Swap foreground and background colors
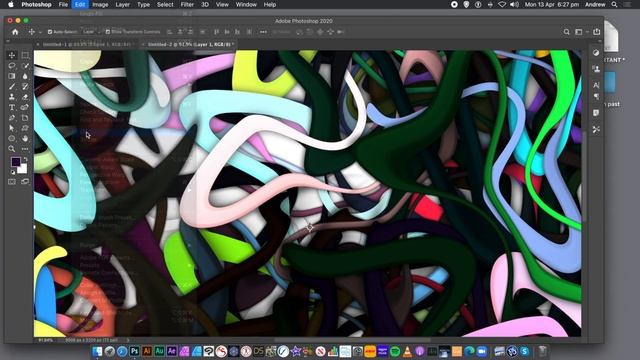Image resolution: width=640 pixels, height=360 pixels. 25,159
